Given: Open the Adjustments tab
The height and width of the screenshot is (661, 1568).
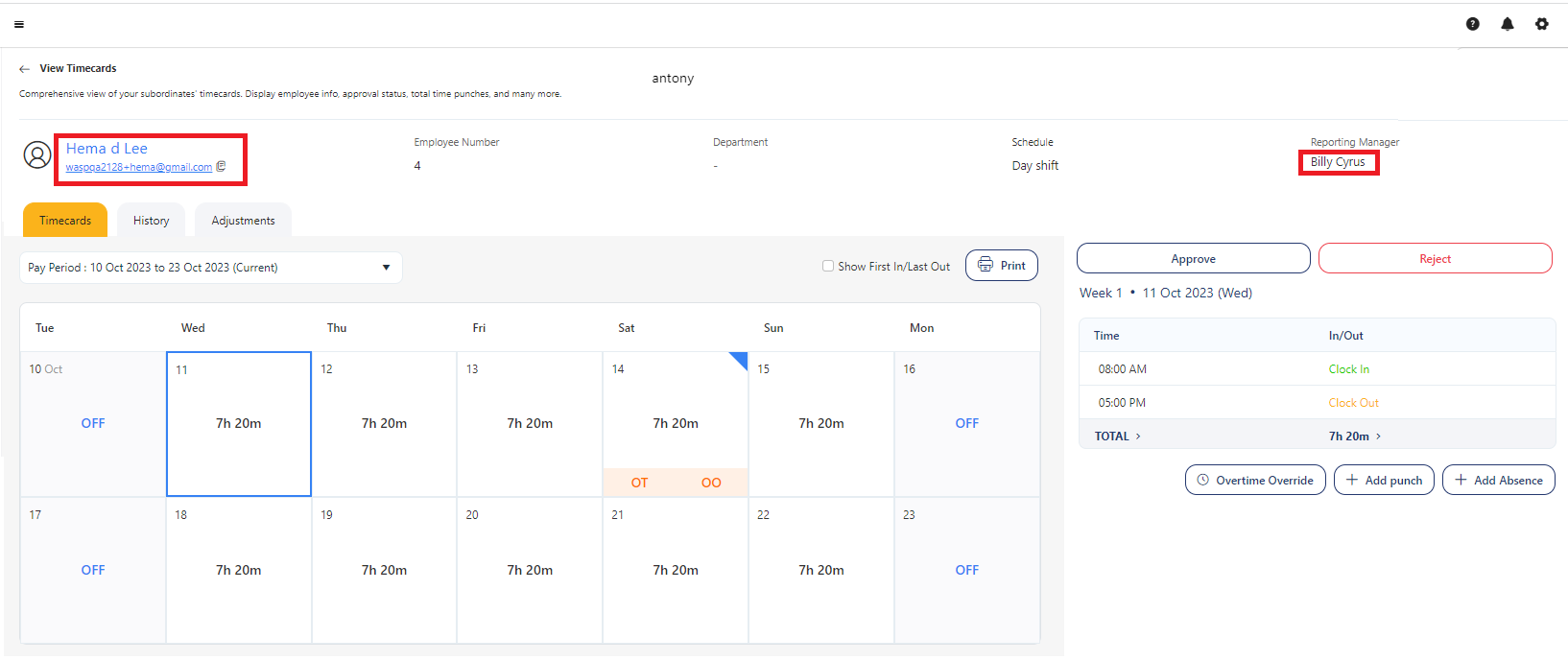Looking at the screenshot, I should pyautogui.click(x=243, y=221).
